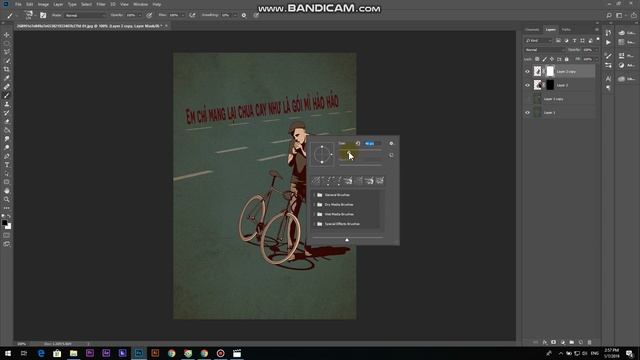Open the File menu
Viewport: 640px width, 360px height.
point(18,4)
